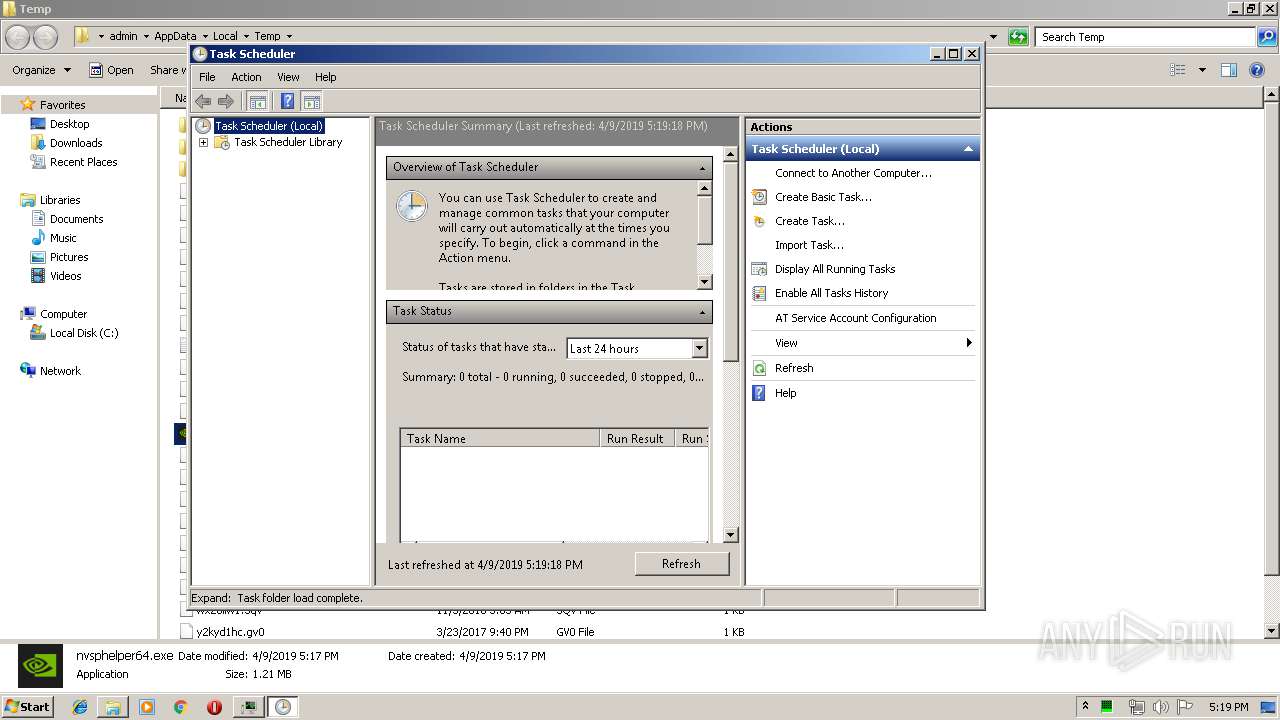The width and height of the screenshot is (1280, 720).
Task: Click the Action Center flag in tray
Action: [1185, 707]
